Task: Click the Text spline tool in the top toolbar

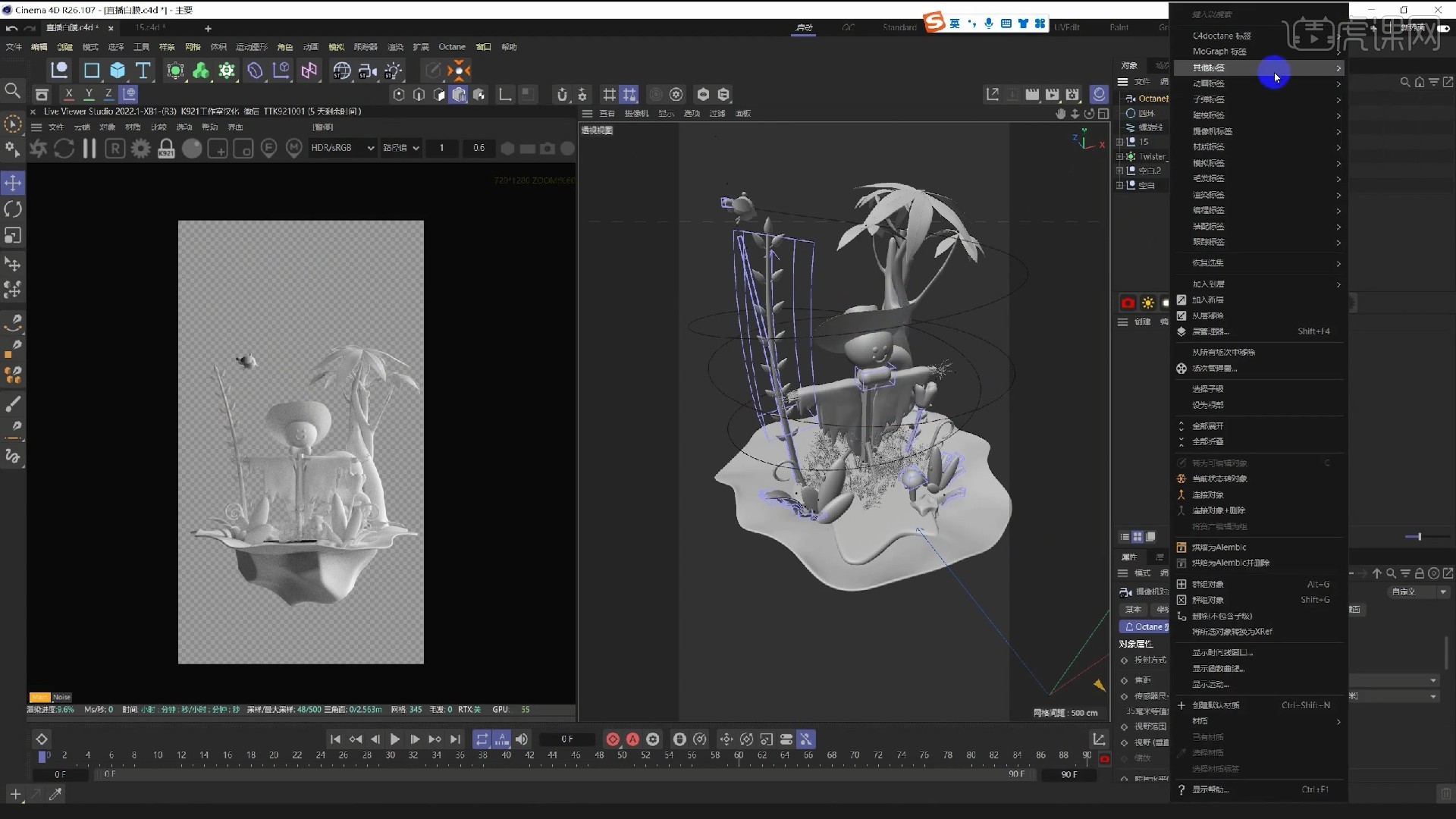Action: 143,70
